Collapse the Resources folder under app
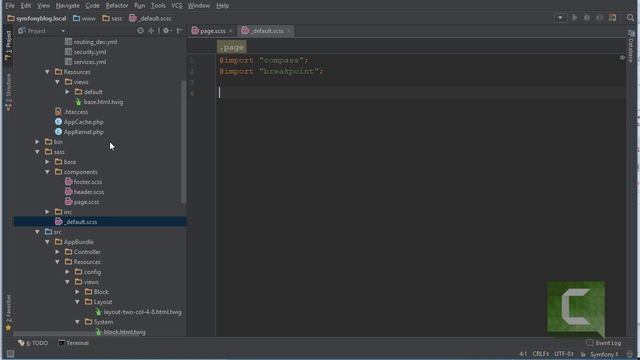Image resolution: width=640 pixels, height=360 pixels. point(47,72)
